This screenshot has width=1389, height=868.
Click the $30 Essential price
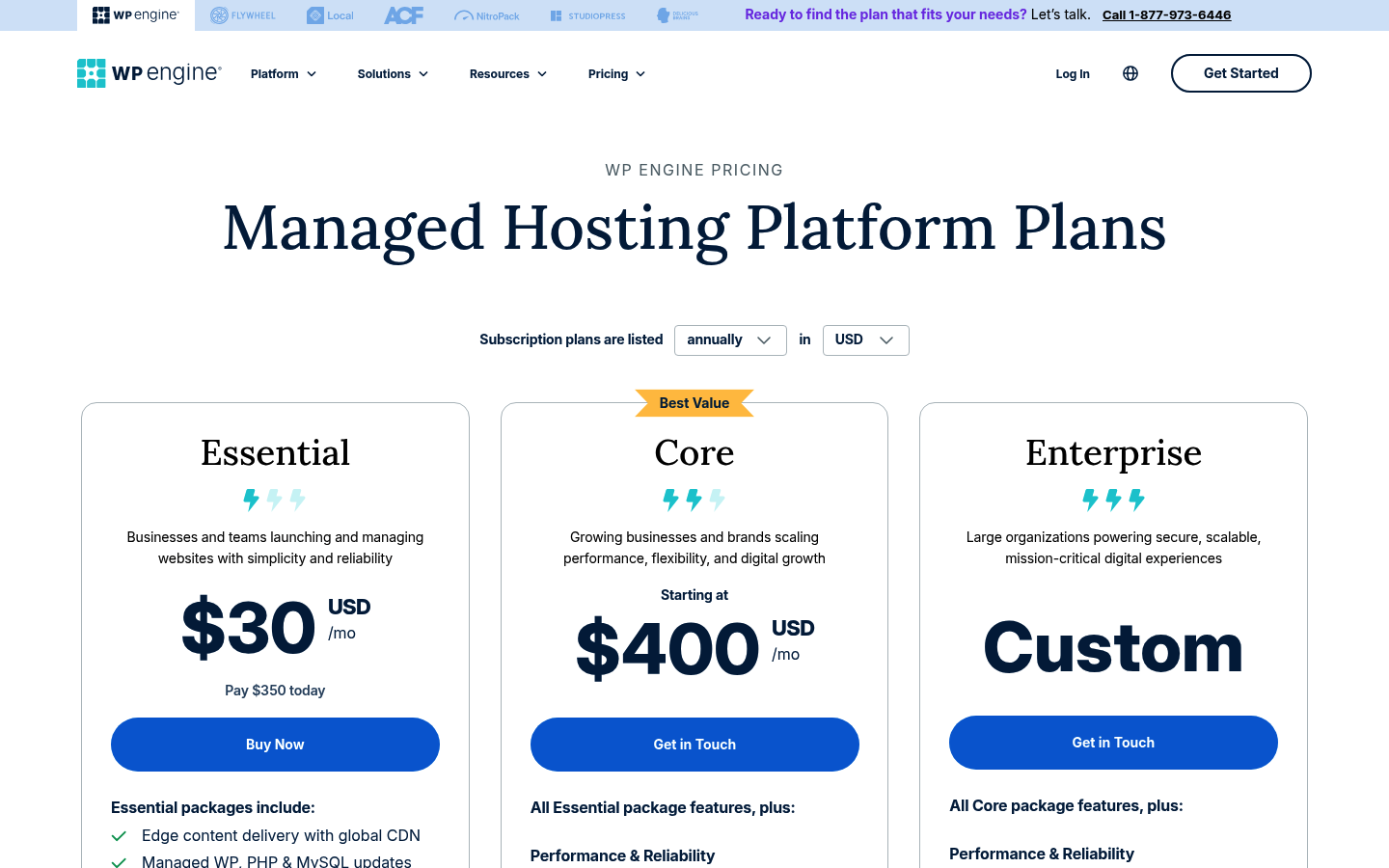(x=249, y=628)
